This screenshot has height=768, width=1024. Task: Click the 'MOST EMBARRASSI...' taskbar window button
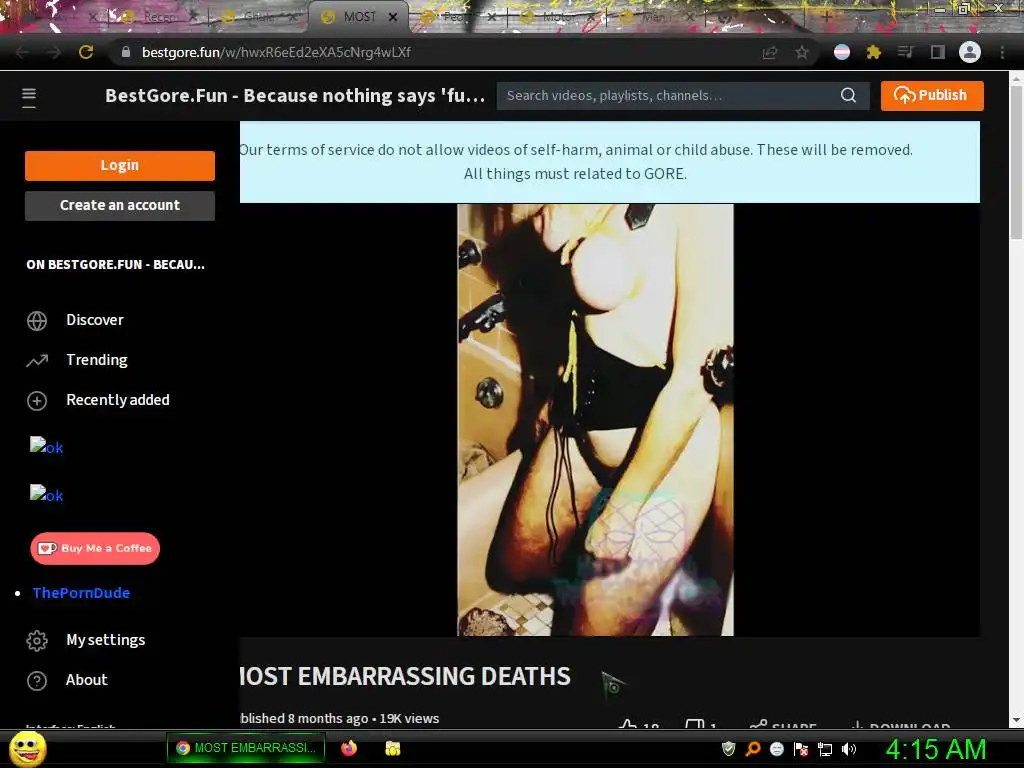pyautogui.click(x=246, y=748)
